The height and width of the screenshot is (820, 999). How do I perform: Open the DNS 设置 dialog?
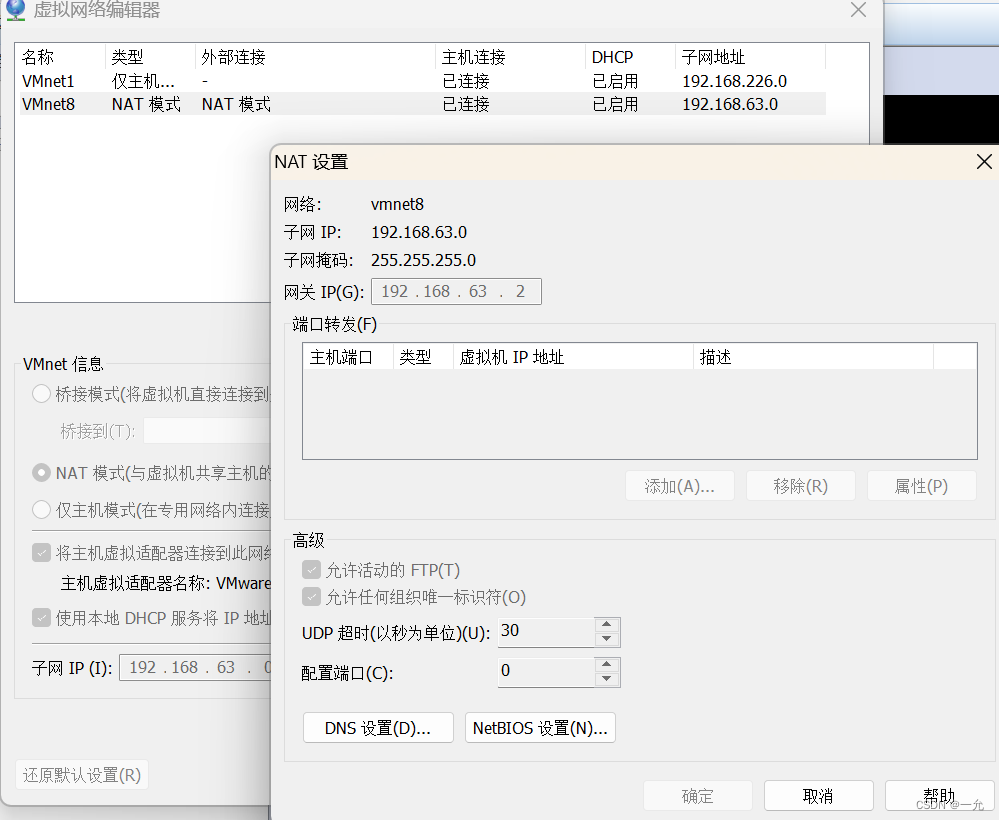tap(377, 727)
